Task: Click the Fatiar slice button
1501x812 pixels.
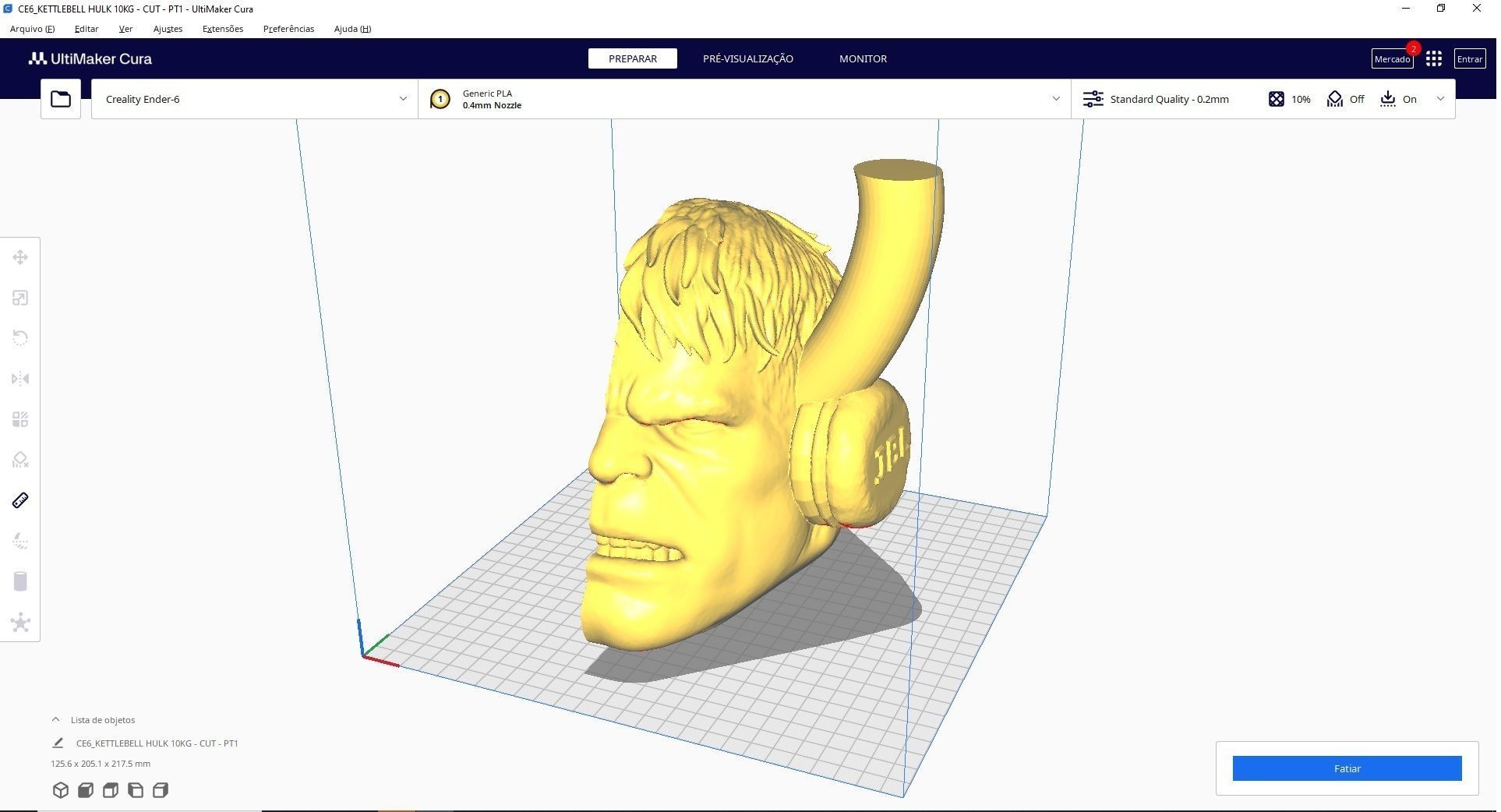Action: (1347, 768)
